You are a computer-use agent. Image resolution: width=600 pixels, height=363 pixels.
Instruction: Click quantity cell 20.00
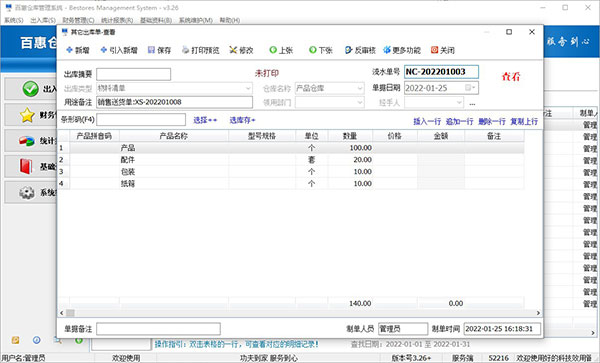tap(350, 160)
